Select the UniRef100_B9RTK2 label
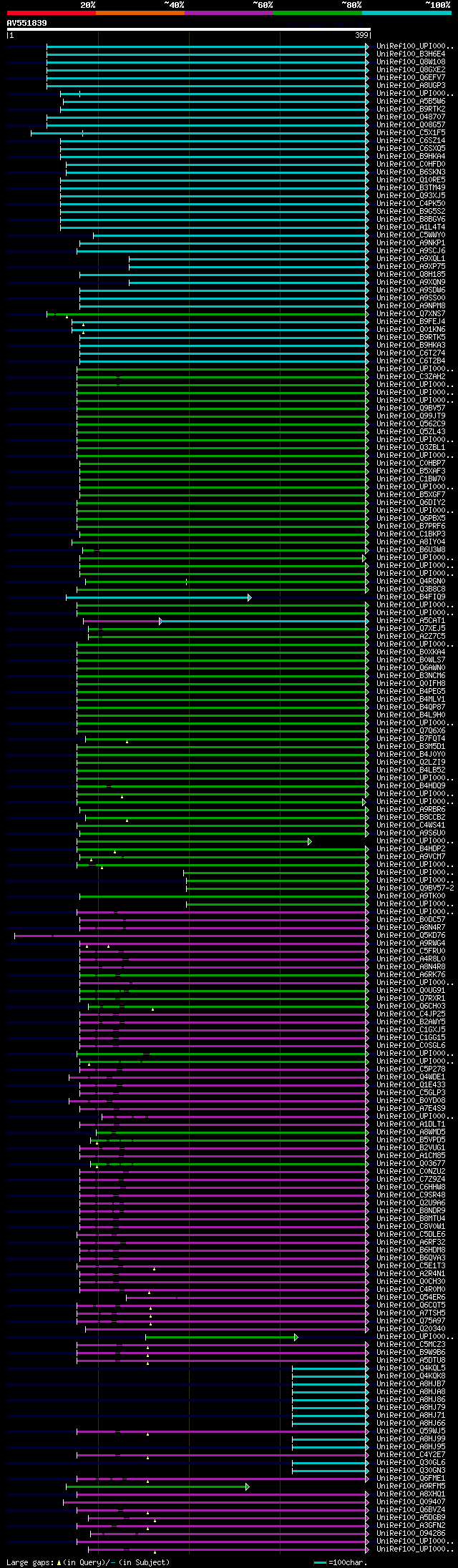This screenshot has height=1568, width=458. coord(411,109)
